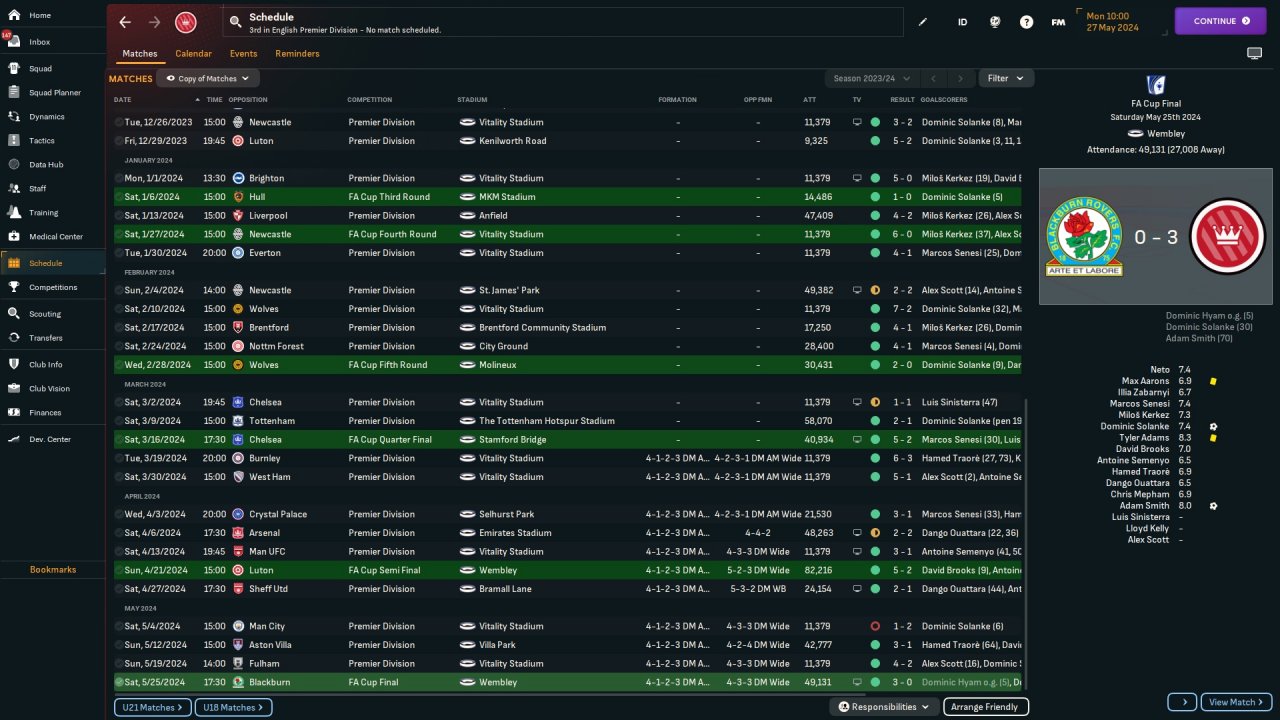Open Squad Planner in the sidebar
This screenshot has width=1280, height=720.
53,93
